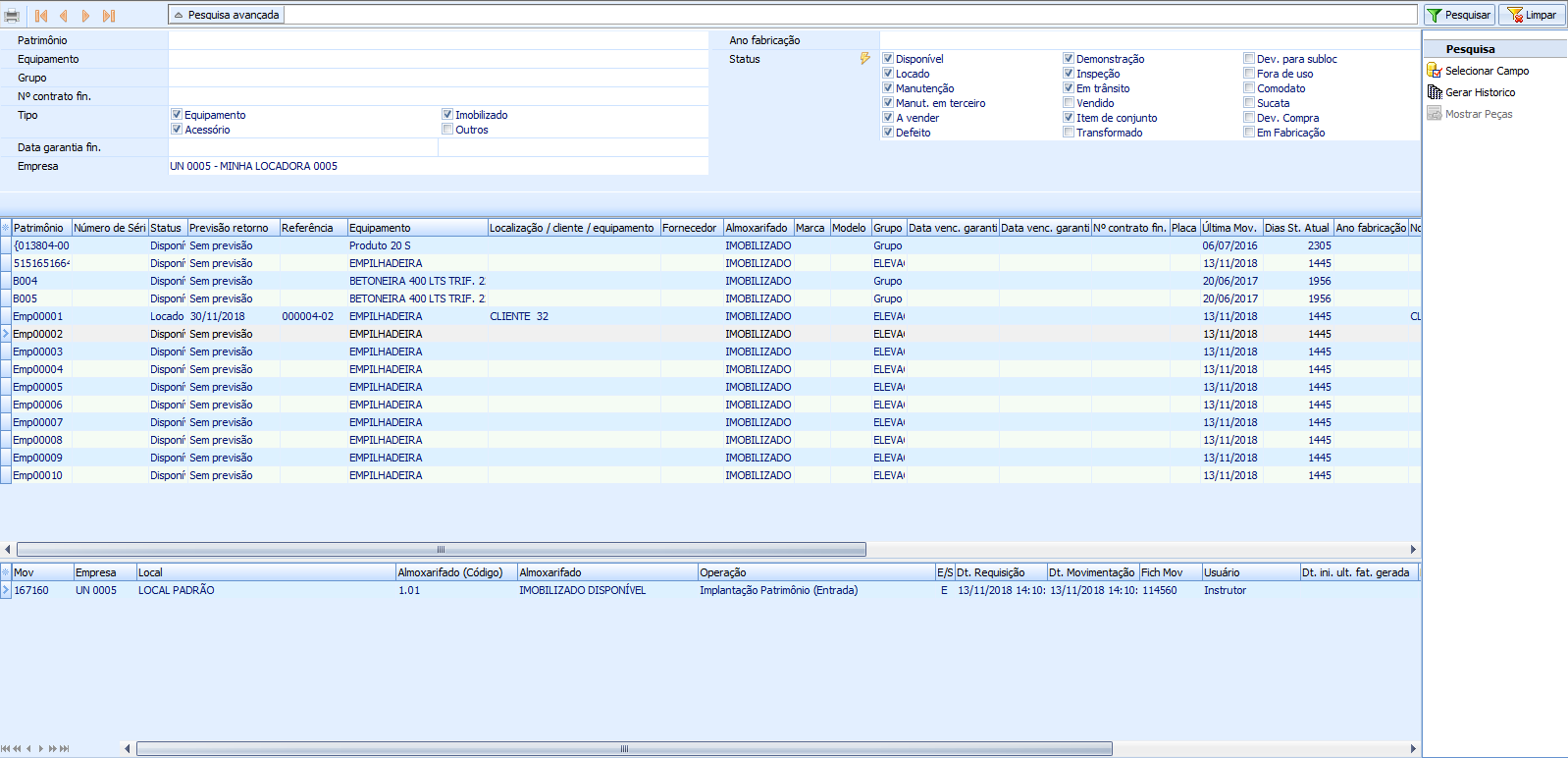Screen dimensions: 1568x758
Task: Select the B004 patrimônio row
Action: click(x=710, y=281)
